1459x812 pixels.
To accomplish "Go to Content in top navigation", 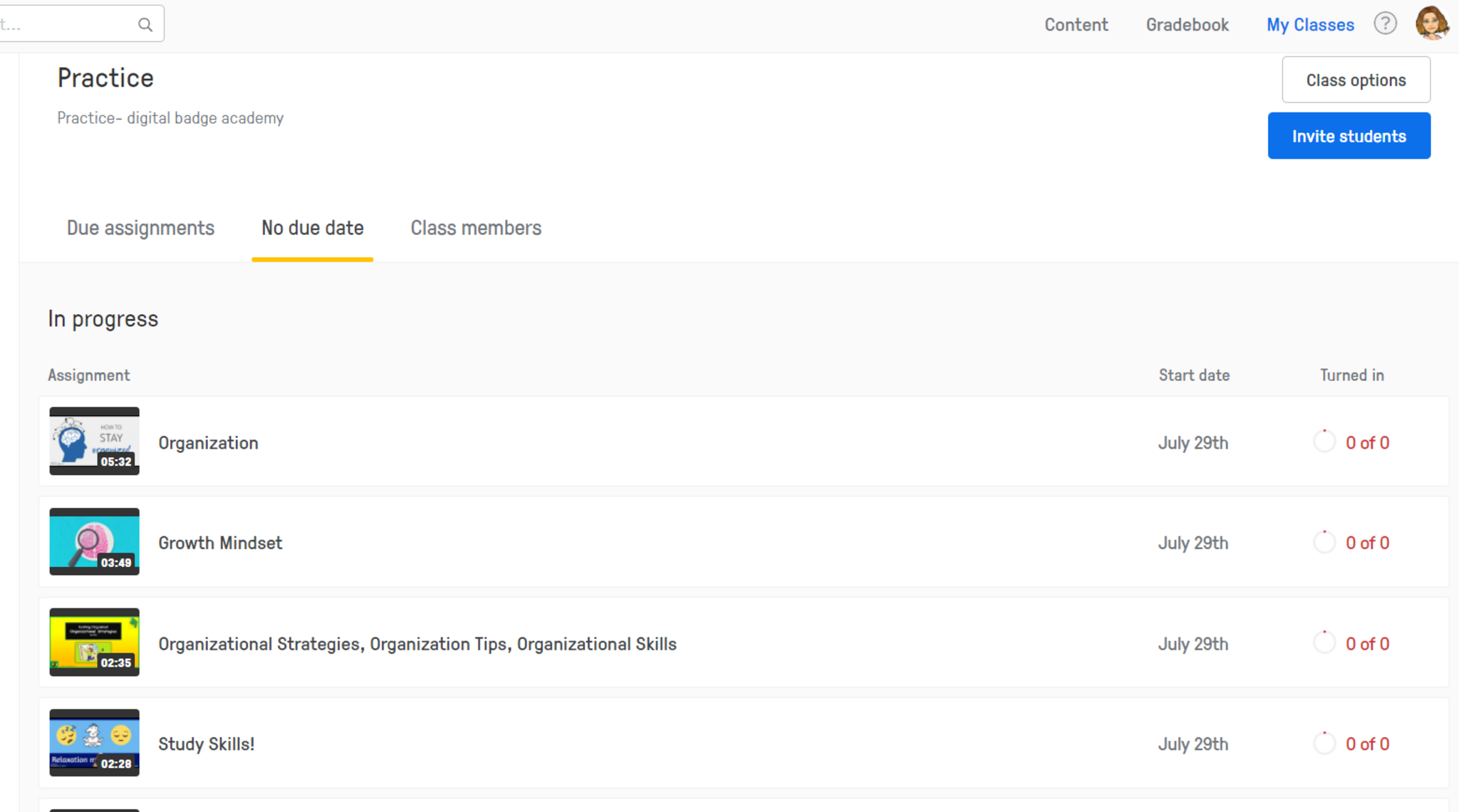I will click(x=1076, y=25).
